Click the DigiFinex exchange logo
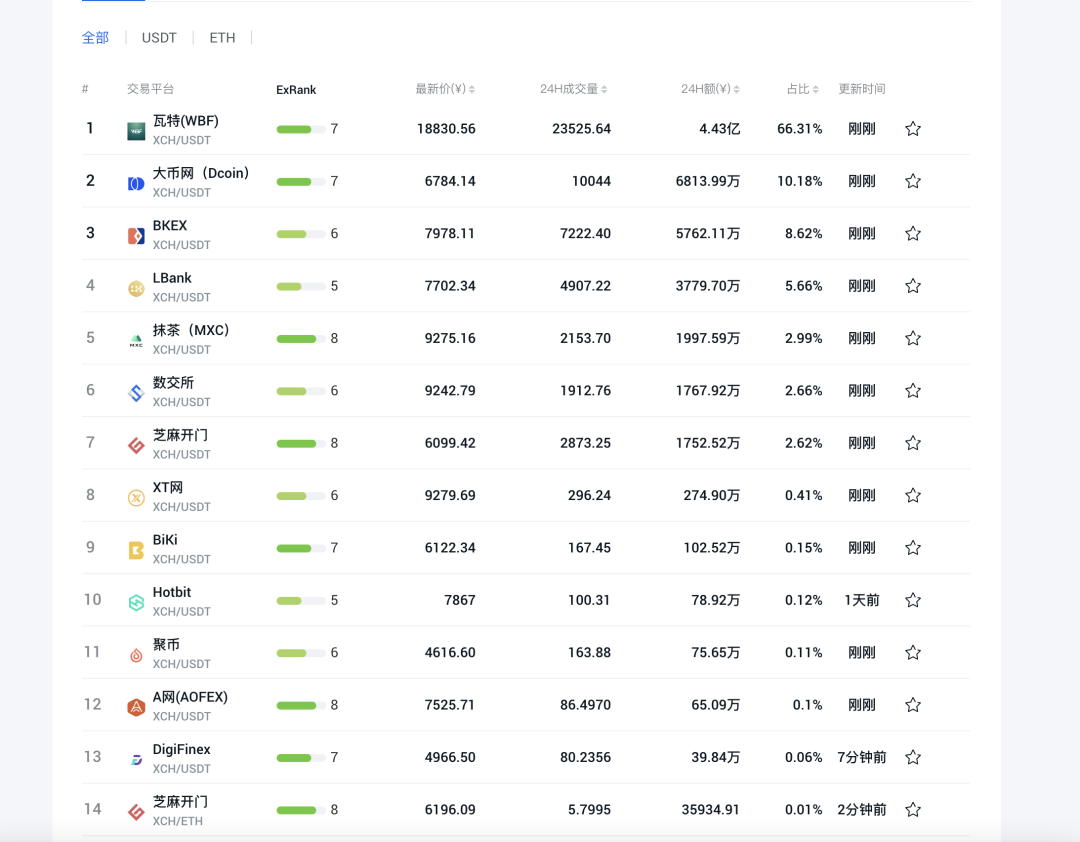Image resolution: width=1080 pixels, height=842 pixels. click(x=136, y=759)
